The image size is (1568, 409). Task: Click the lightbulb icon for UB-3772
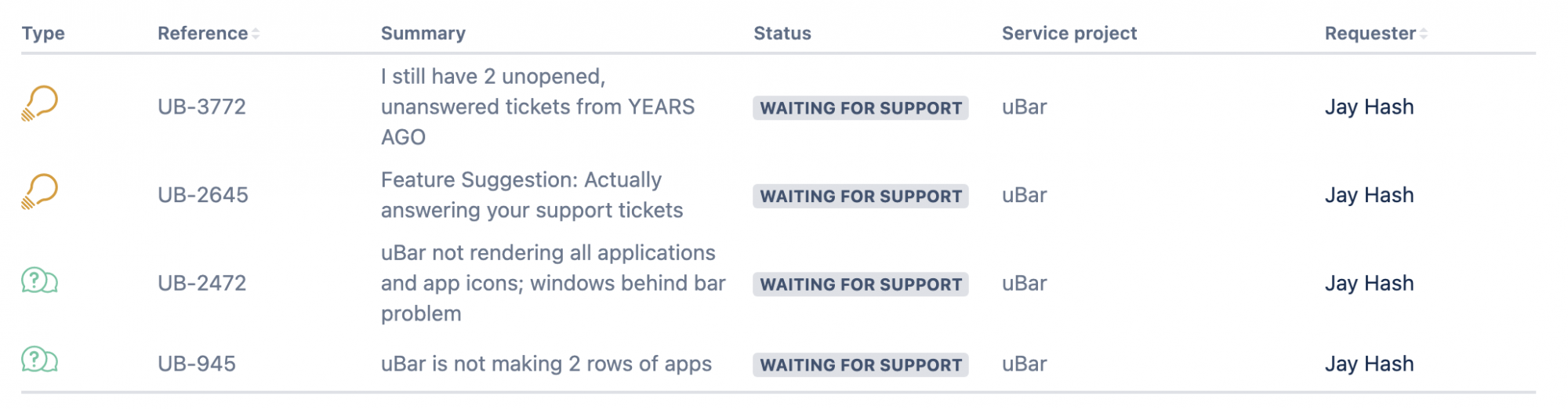click(x=40, y=103)
